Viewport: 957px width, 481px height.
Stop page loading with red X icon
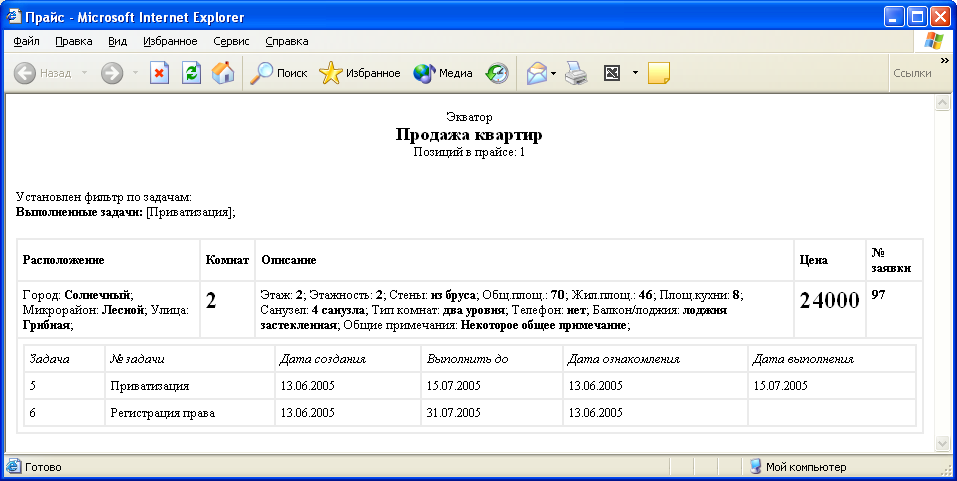[x=159, y=73]
